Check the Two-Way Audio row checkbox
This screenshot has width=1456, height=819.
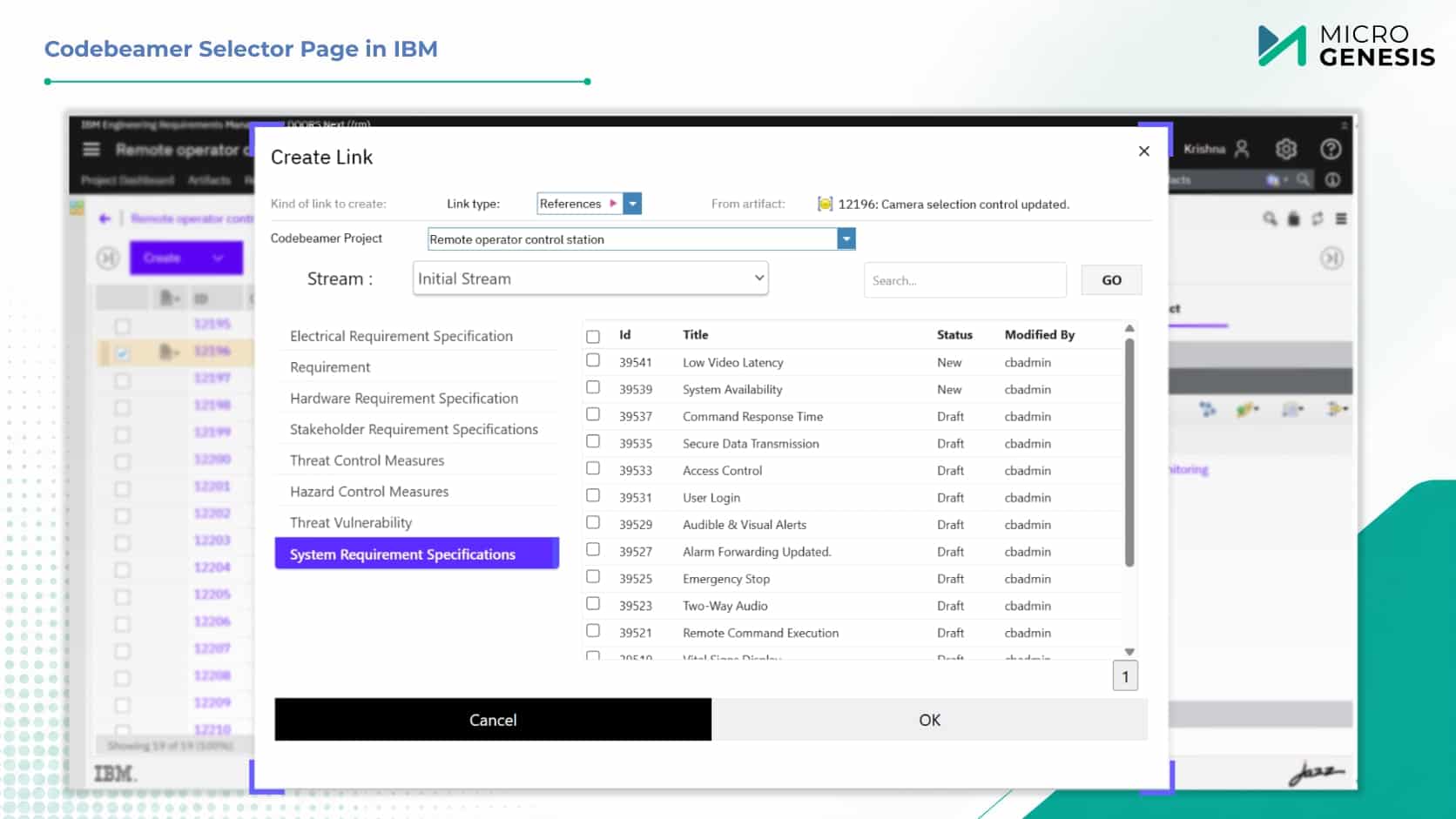click(x=593, y=603)
